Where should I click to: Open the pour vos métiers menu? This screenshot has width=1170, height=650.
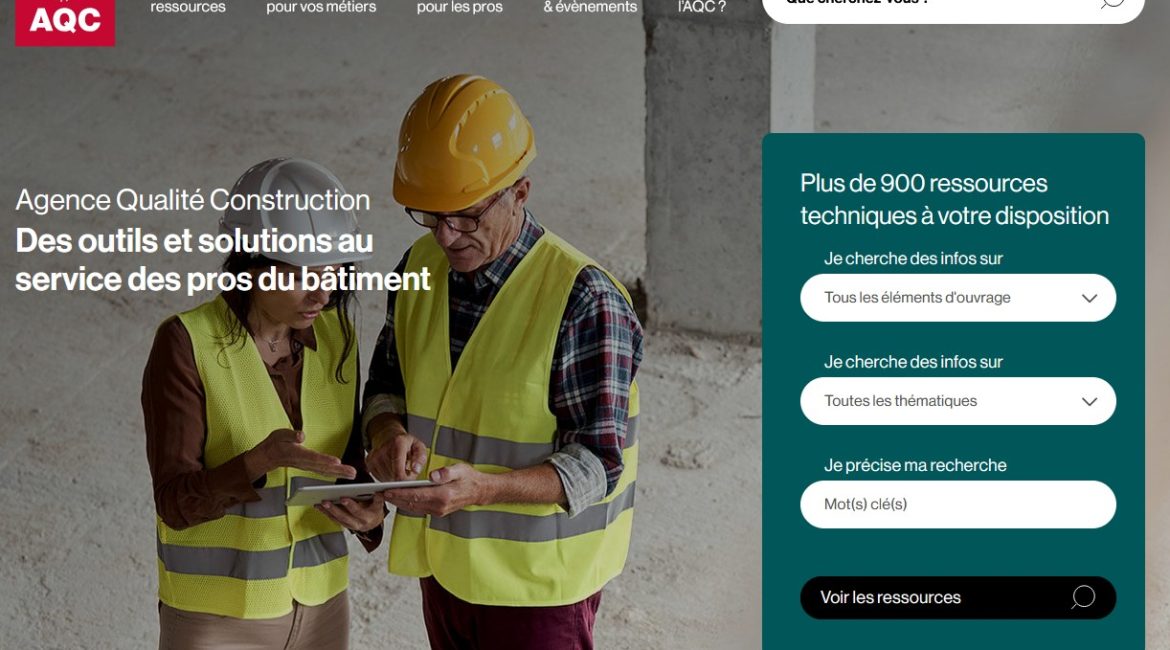point(321,7)
